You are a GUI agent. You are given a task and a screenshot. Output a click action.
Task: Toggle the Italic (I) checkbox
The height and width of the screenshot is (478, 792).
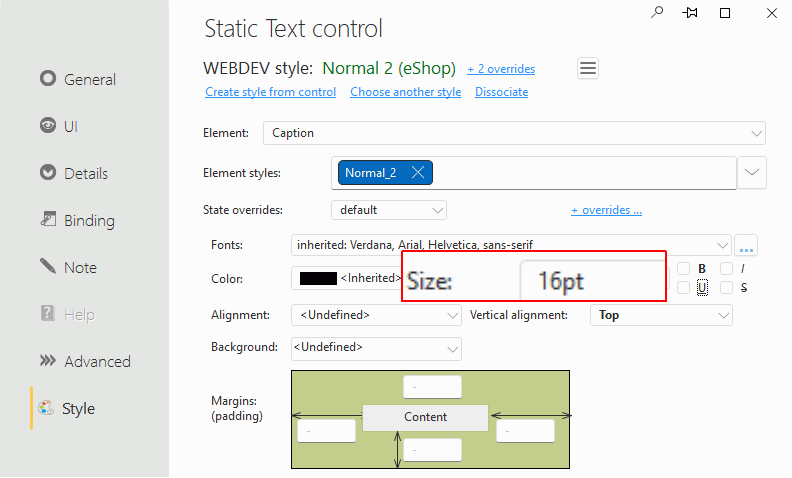726,268
